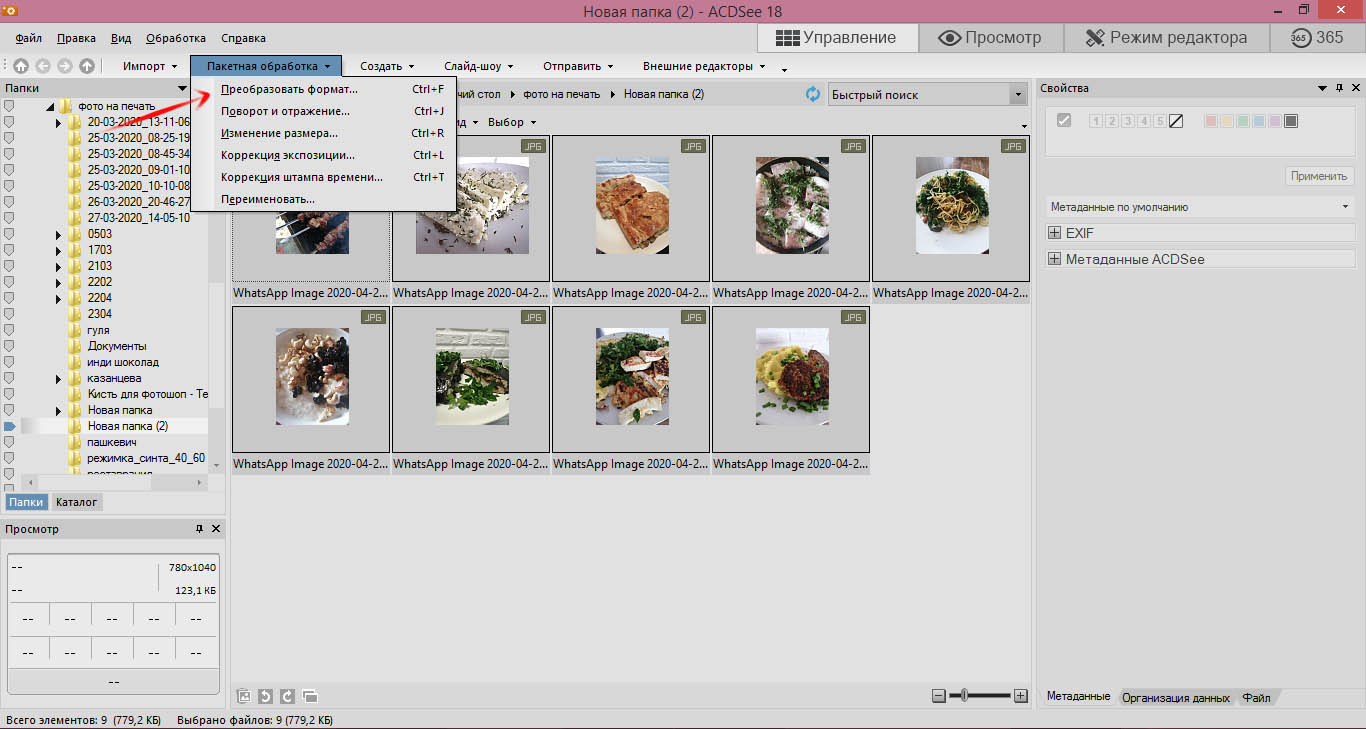Toggle the tagged checkbox in the Properties panel

[1064, 121]
